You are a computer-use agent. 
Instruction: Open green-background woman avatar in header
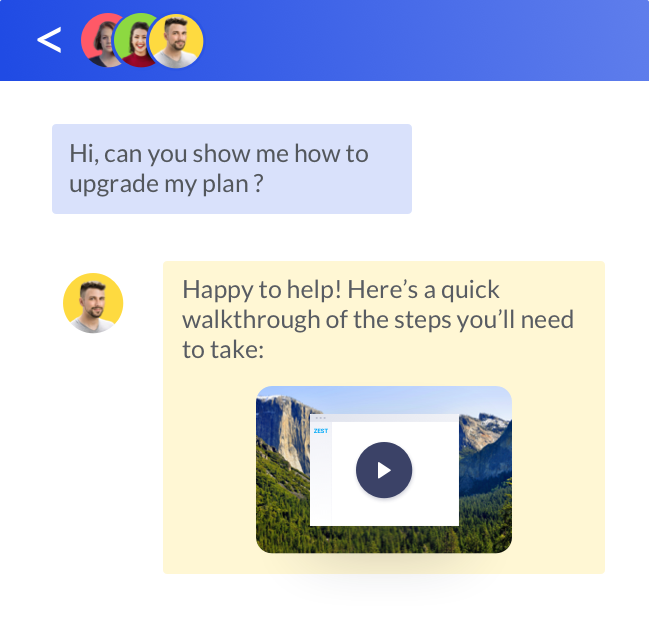pyautogui.click(x=133, y=40)
